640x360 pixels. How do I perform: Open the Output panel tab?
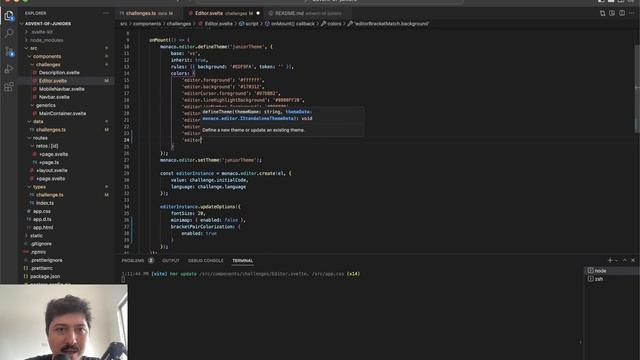171,260
